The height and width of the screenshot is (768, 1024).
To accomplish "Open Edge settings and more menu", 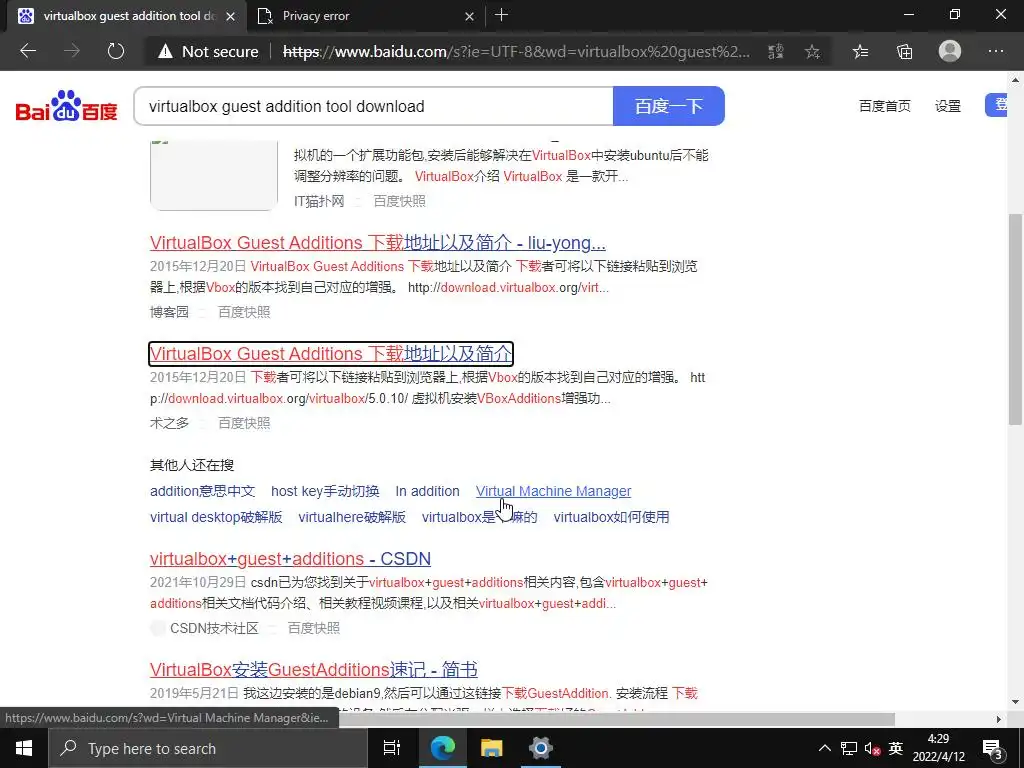I will coord(996,51).
